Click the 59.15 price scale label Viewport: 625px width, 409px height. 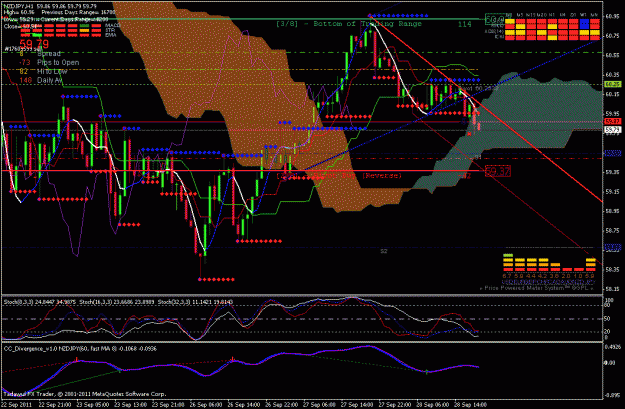(612, 192)
